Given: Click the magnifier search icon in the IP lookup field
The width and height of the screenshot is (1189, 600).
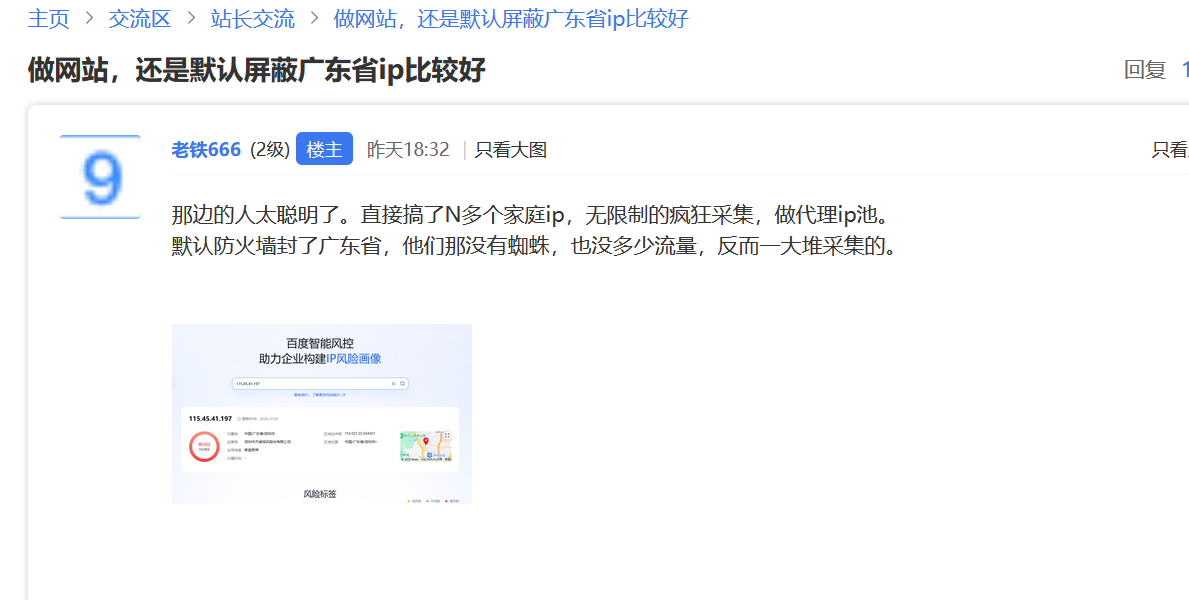Looking at the screenshot, I should 402,384.
